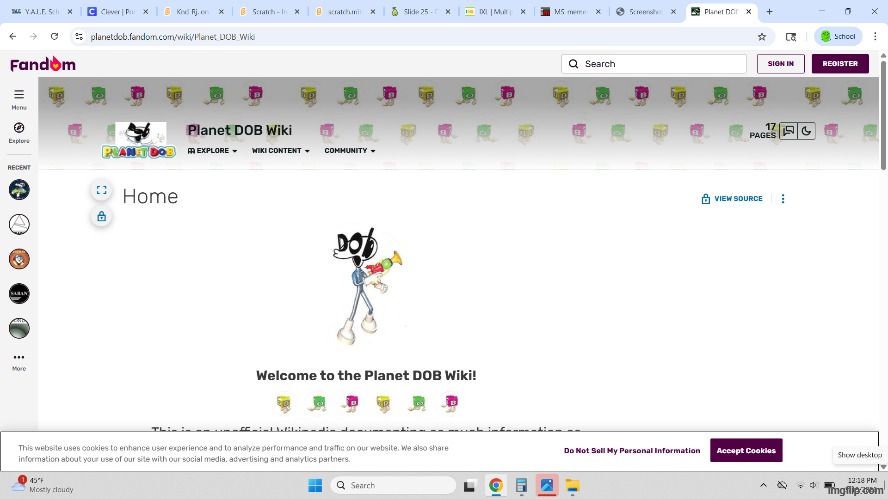This screenshot has height=499, width=888.
Task: Click the three-dot page actions icon
Action: tap(782, 199)
